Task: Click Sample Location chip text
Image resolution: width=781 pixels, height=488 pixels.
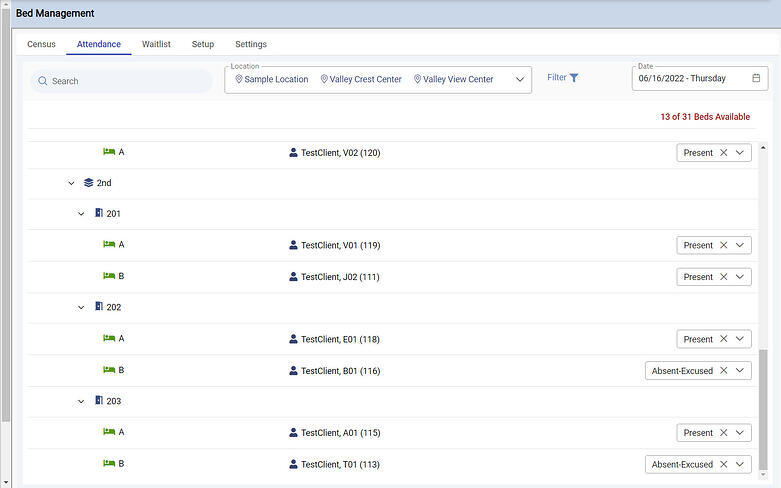Action: coord(276,79)
